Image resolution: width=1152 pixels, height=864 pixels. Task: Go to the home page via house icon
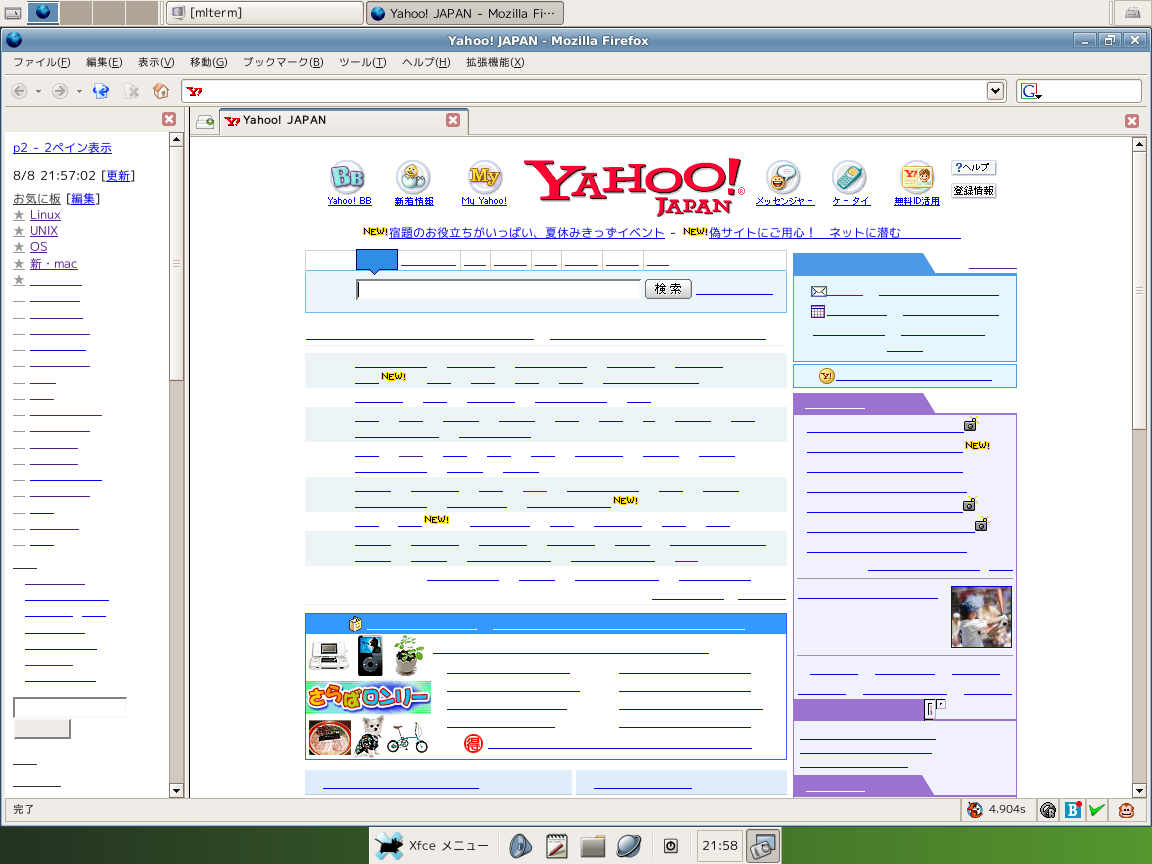click(x=161, y=91)
